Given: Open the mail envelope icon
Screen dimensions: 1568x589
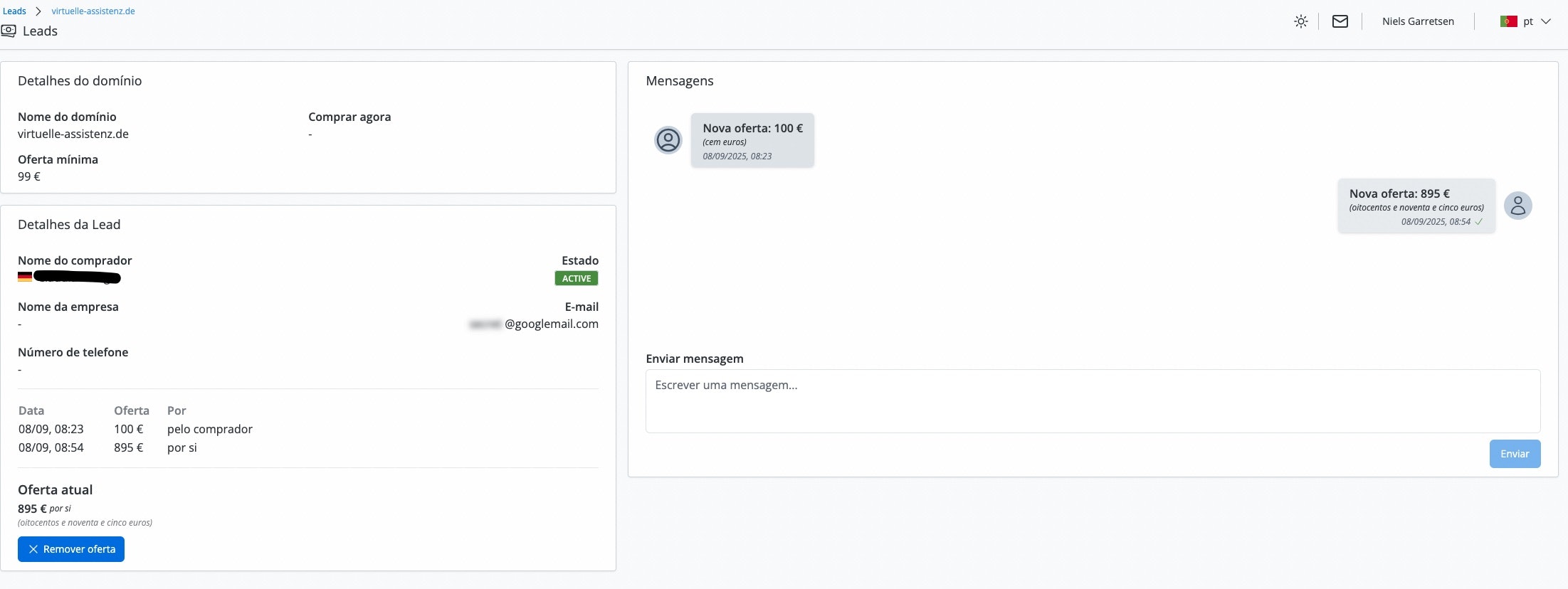Looking at the screenshot, I should click(1340, 21).
